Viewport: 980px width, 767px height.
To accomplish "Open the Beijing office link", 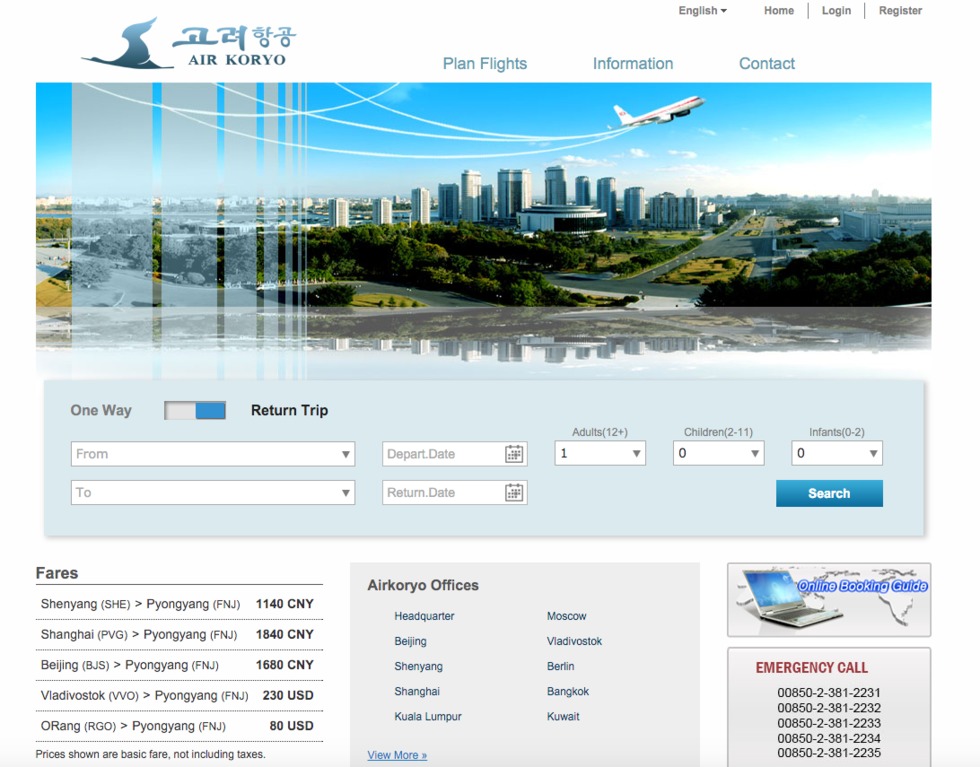I will tap(411, 641).
